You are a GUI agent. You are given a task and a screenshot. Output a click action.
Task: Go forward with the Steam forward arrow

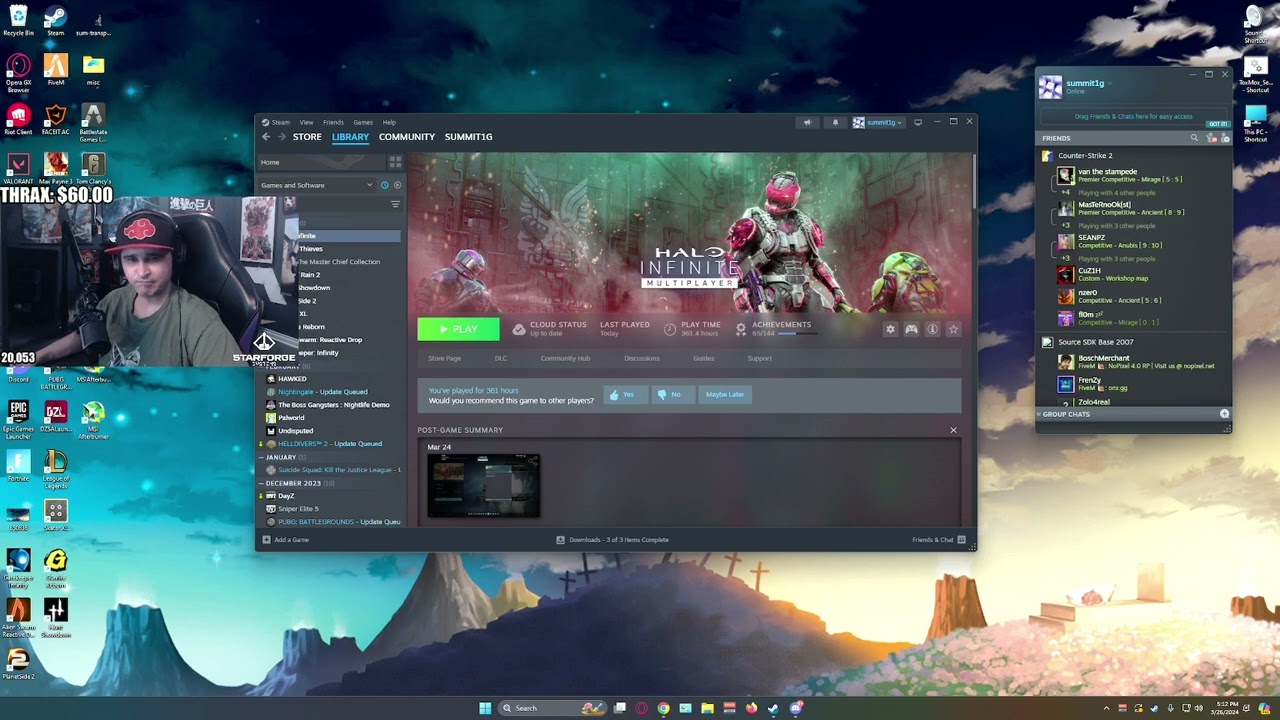pos(282,137)
